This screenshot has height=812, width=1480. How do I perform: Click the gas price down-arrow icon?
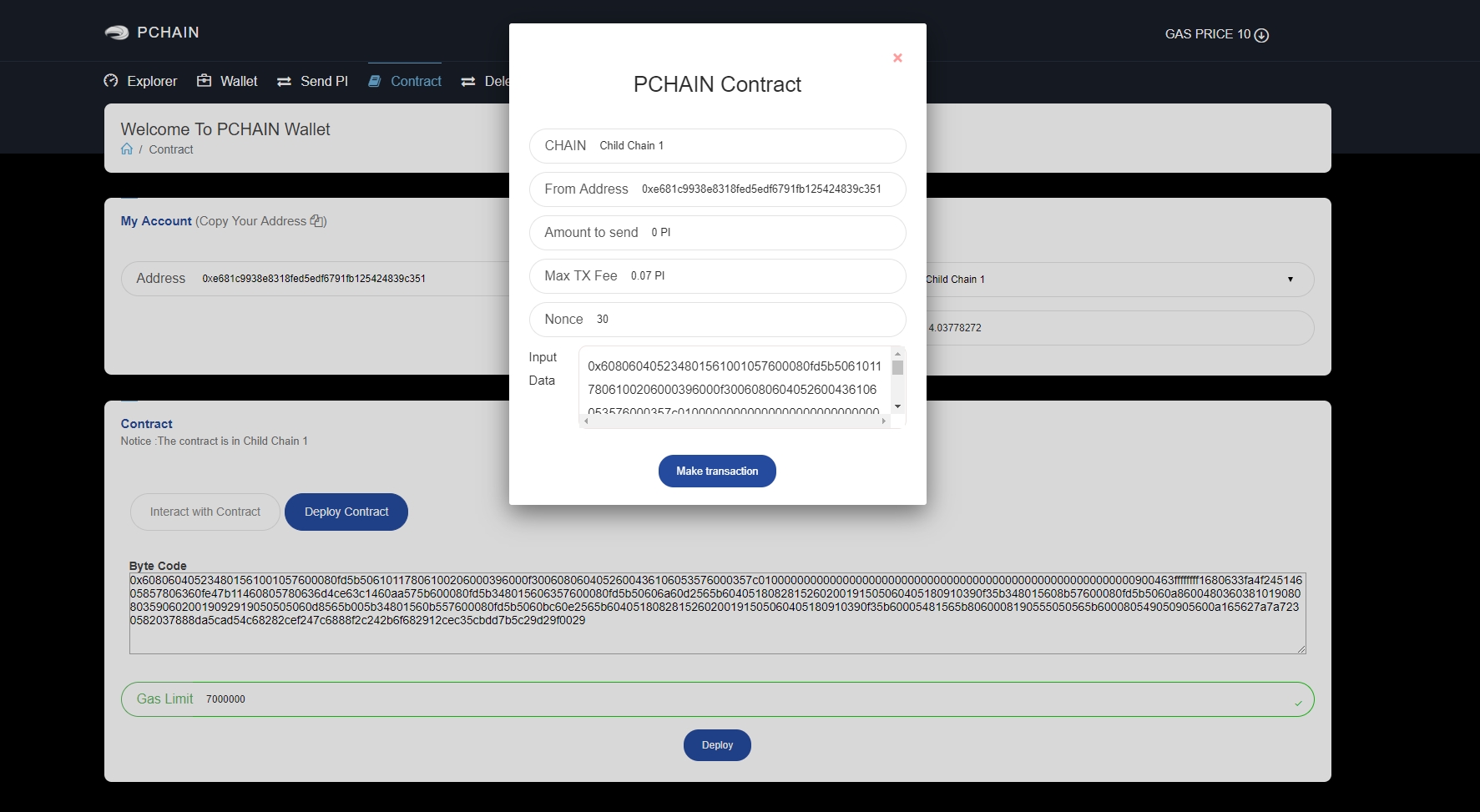coord(1261,35)
